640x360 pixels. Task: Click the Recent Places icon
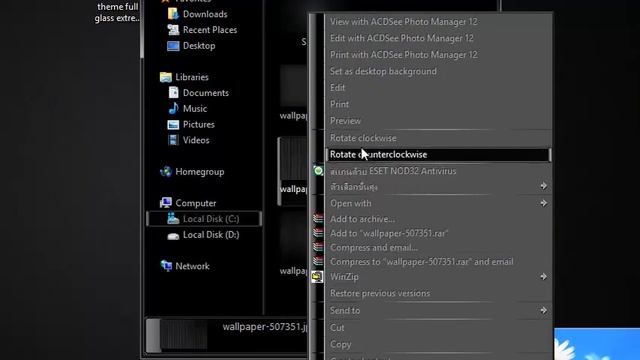click(x=173, y=30)
